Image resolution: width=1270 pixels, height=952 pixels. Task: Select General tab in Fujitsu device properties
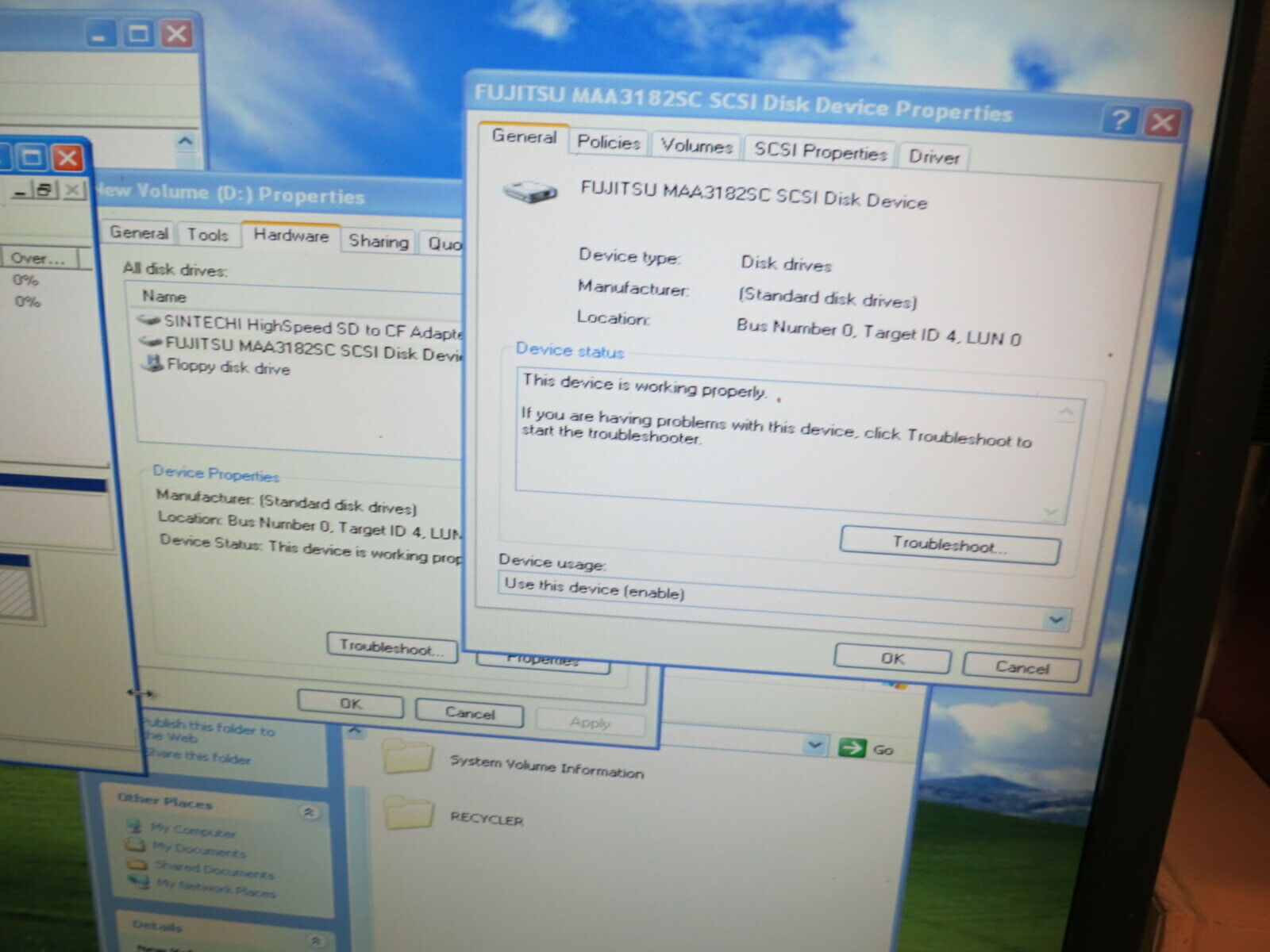click(x=524, y=137)
